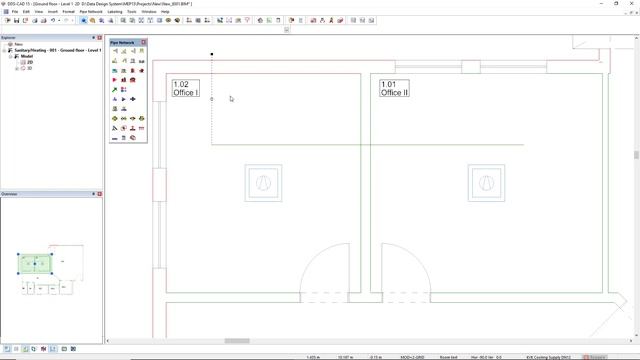This screenshot has width=640, height=360.
Task: Click the Room text status bar entry
Action: 448,357
